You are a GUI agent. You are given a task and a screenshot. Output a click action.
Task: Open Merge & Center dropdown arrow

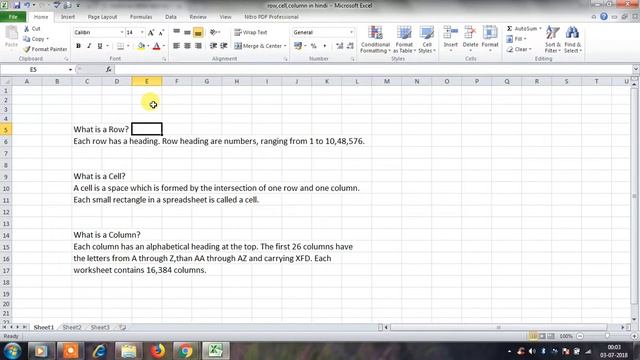(285, 46)
